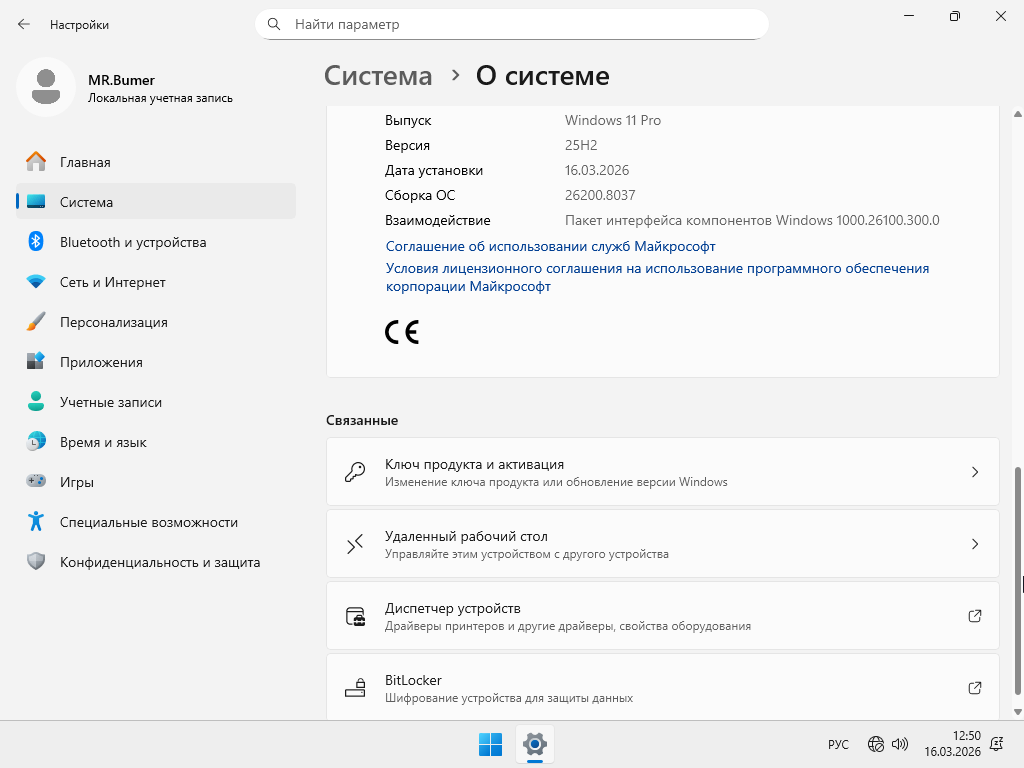Select the Personalization paintbrush icon

[x=36, y=322]
